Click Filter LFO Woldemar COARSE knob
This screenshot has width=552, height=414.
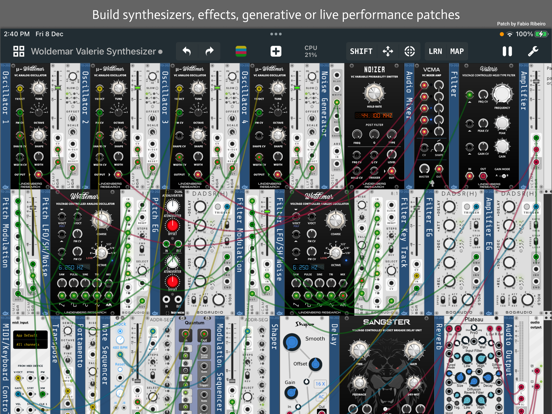tap(335, 220)
